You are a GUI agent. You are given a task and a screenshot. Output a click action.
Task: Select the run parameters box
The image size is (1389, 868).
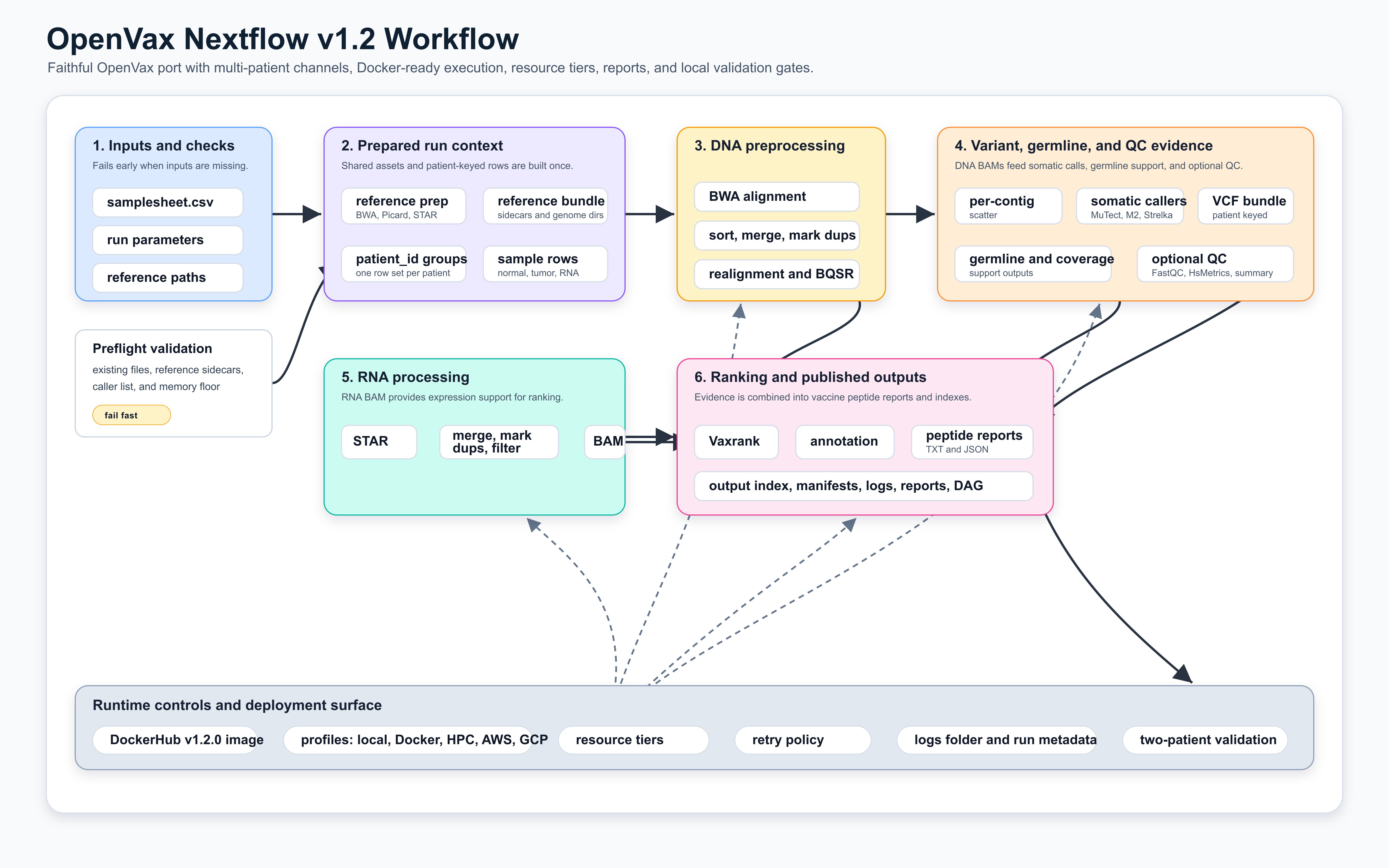168,240
